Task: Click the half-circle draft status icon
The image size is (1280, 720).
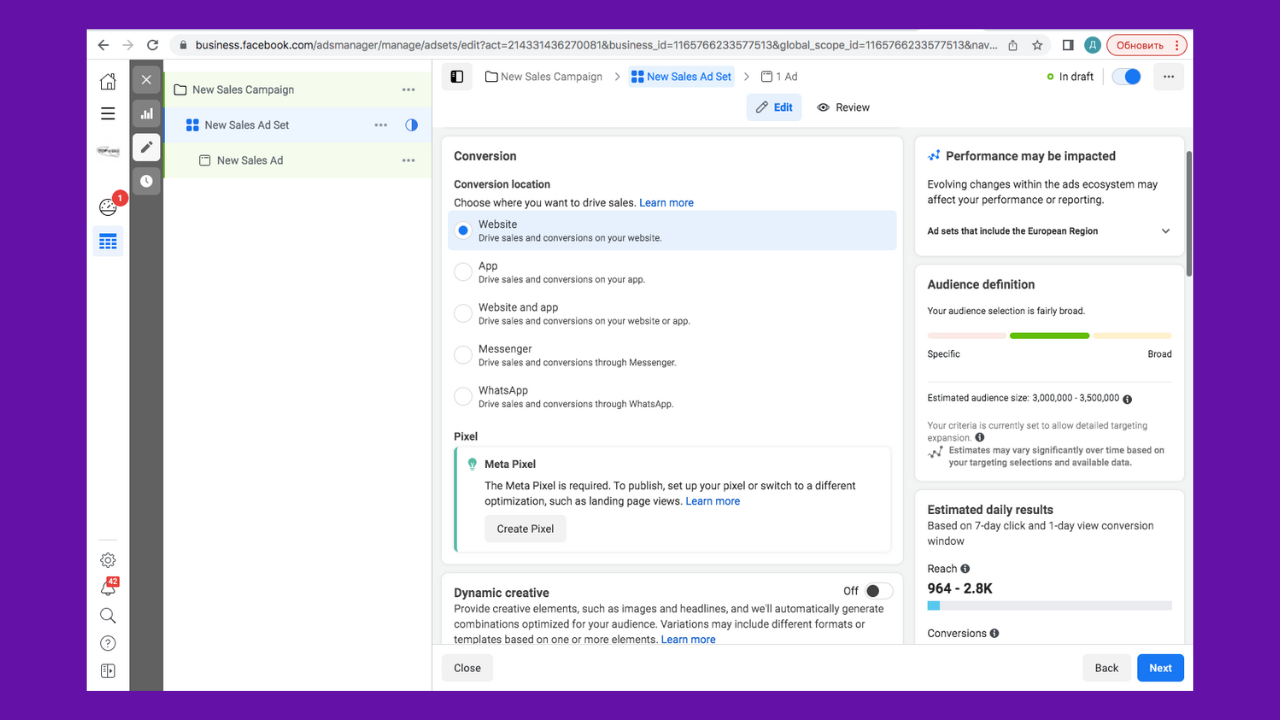Action: point(411,125)
